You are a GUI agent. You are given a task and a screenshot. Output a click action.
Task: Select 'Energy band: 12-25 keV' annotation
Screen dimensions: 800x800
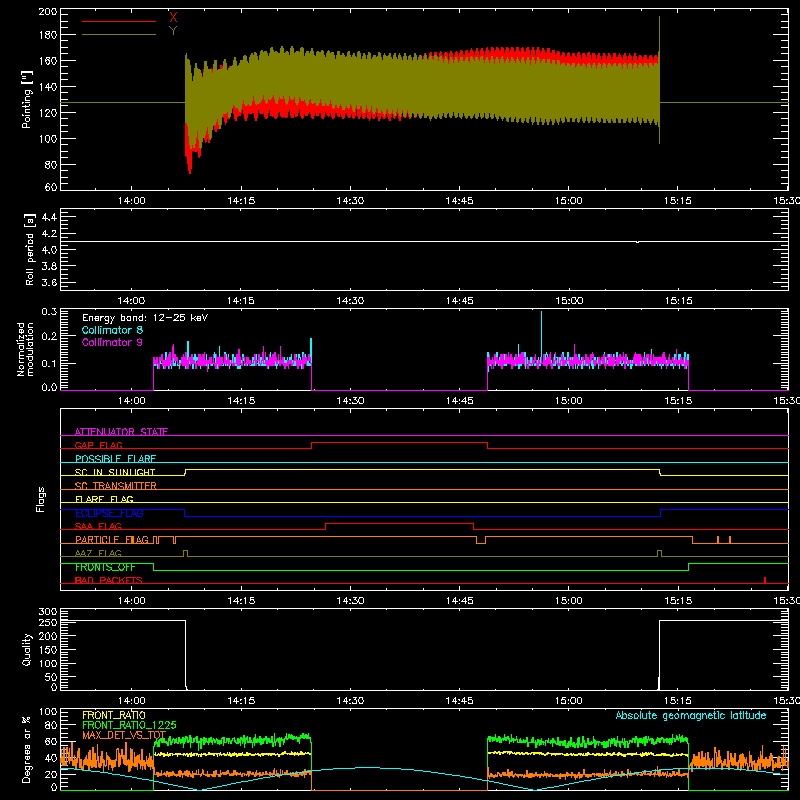coord(145,318)
